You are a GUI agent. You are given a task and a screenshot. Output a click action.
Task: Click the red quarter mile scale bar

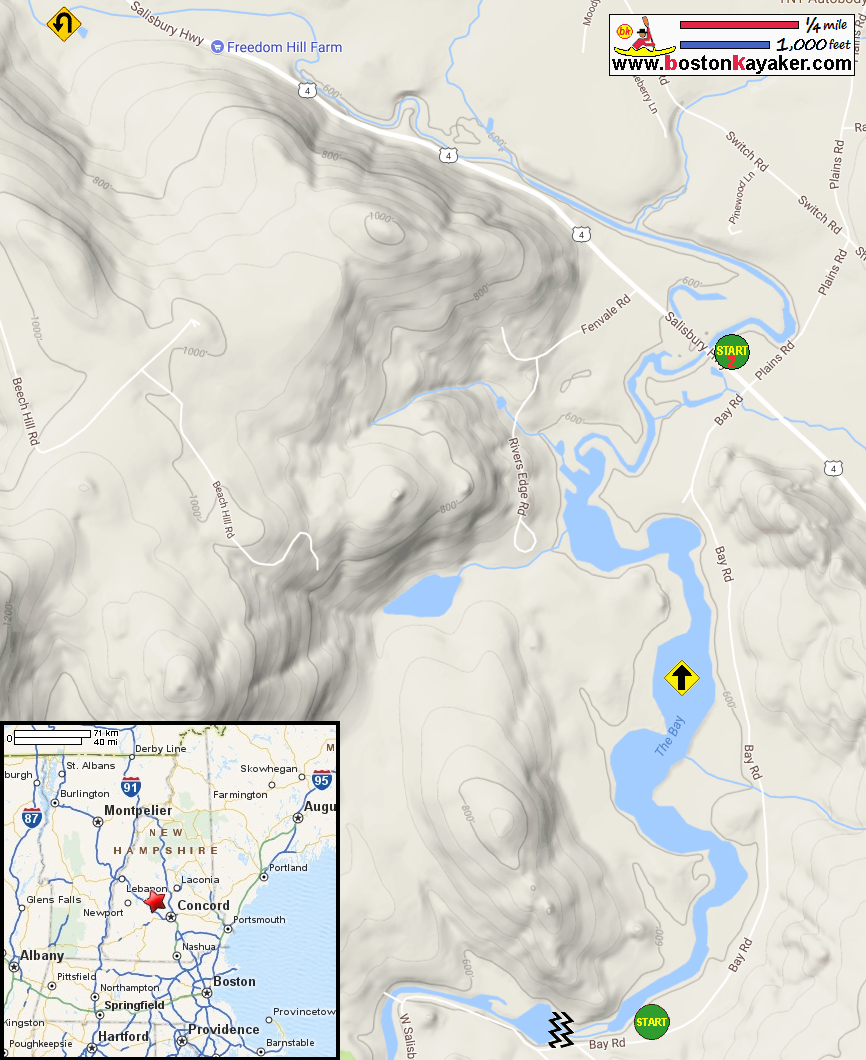click(739, 25)
